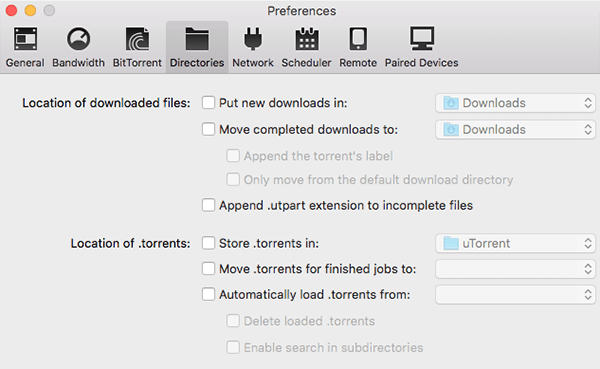This screenshot has width=600, height=369.
Task: Open the uTorrent folder dropdown
Action: [x=515, y=243]
